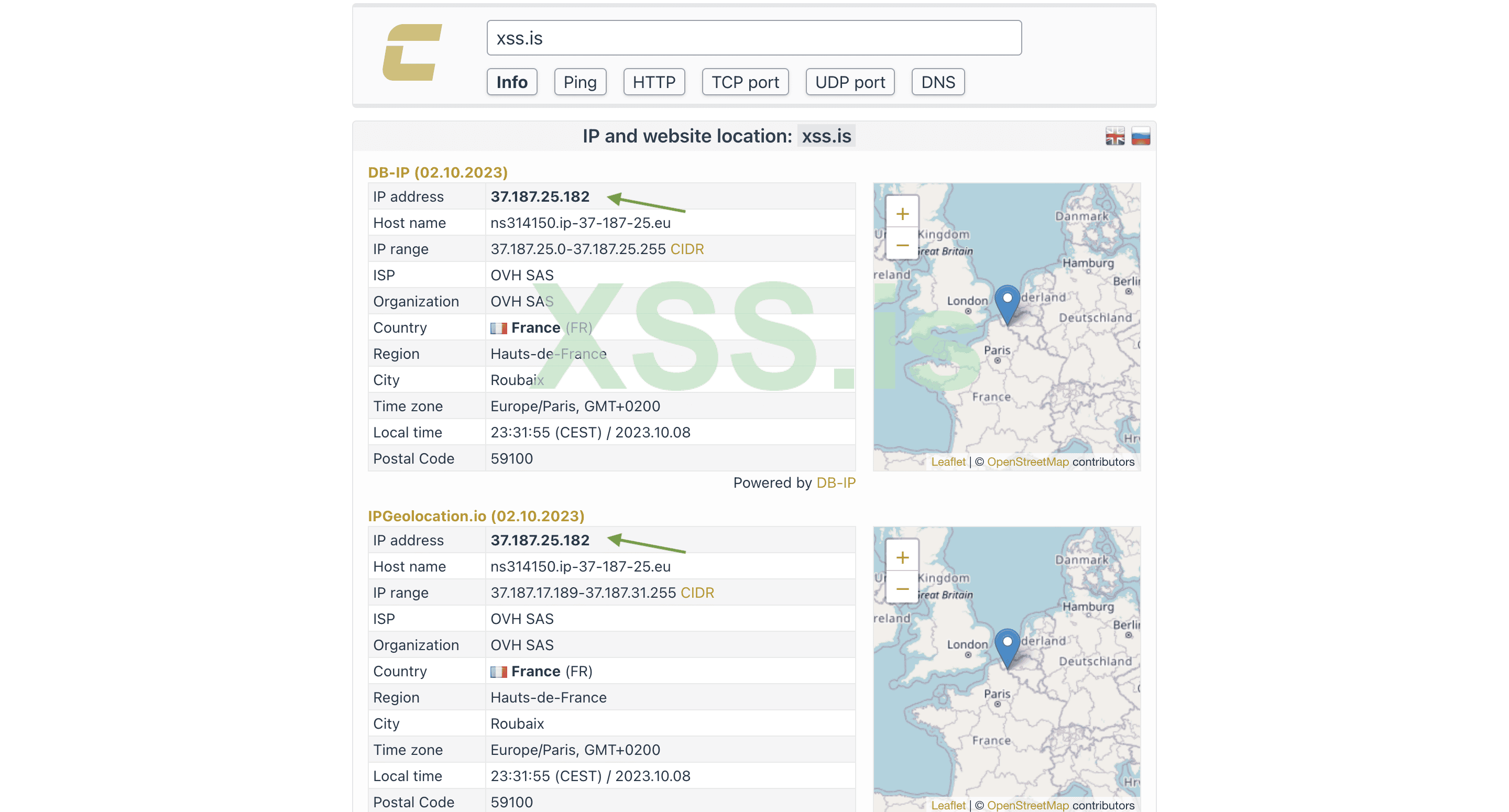Open the Info tab
Viewport: 1509px width, 812px height.
click(x=511, y=82)
